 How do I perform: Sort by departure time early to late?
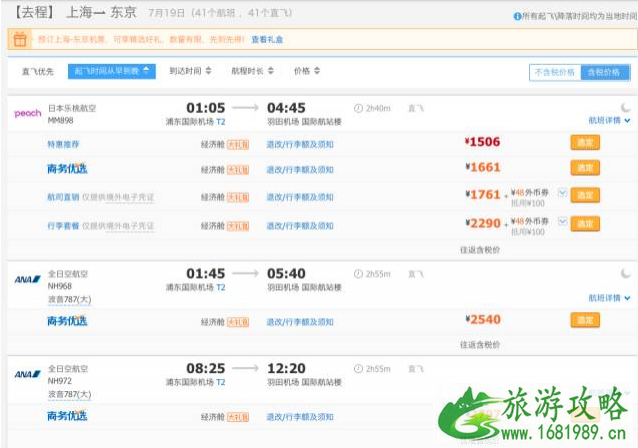pyautogui.click(x=111, y=71)
